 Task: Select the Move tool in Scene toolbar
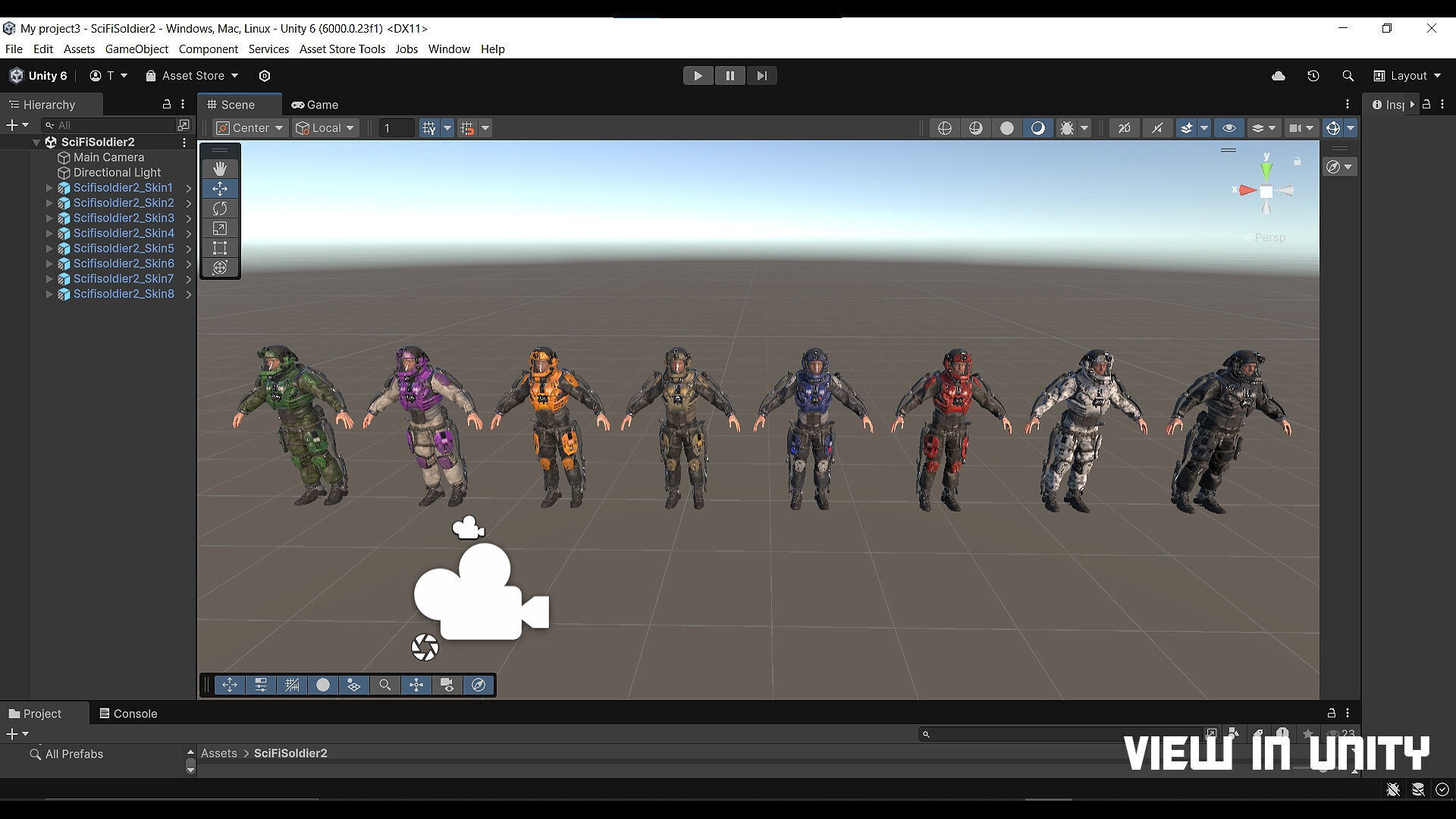pos(220,188)
